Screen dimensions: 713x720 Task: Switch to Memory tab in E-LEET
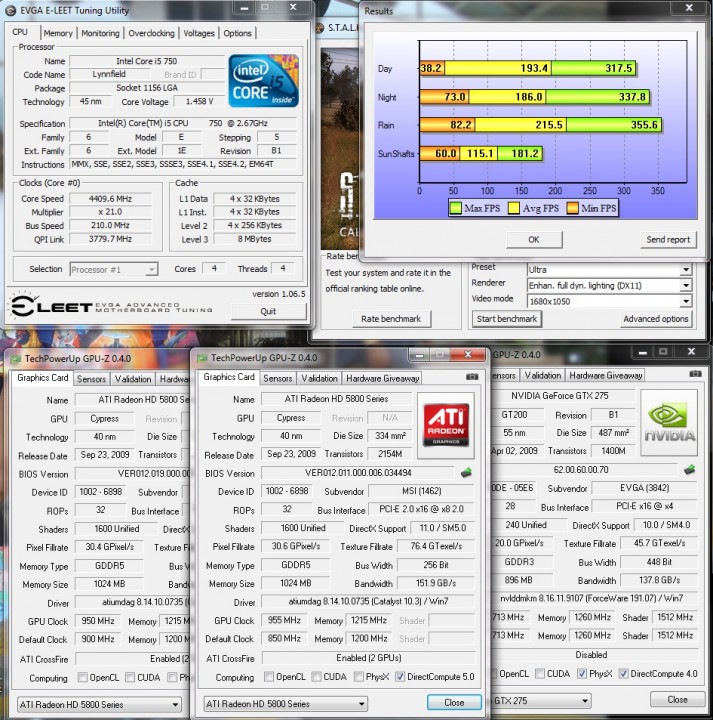tap(58, 33)
